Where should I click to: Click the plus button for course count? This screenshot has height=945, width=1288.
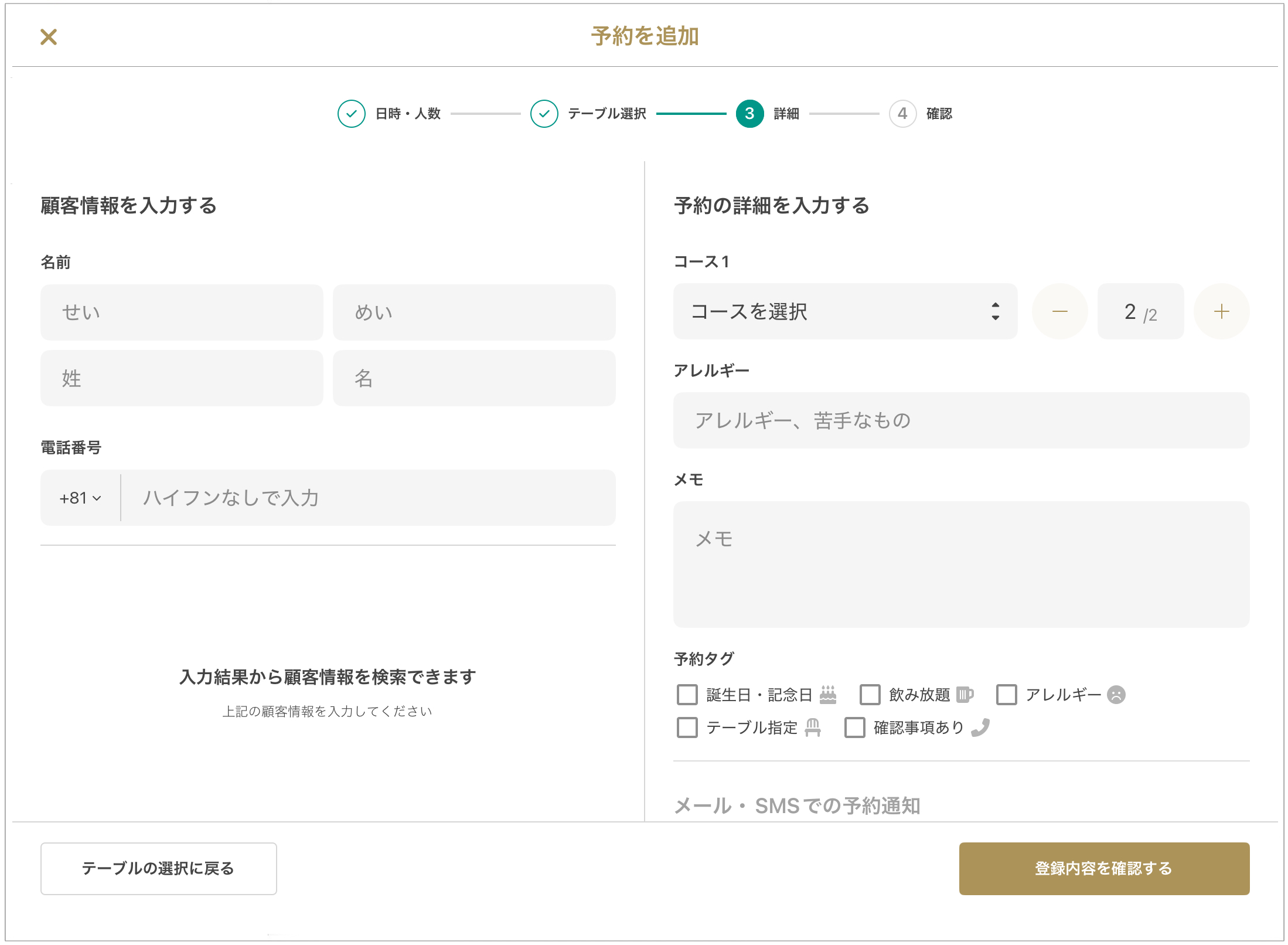click(1221, 311)
